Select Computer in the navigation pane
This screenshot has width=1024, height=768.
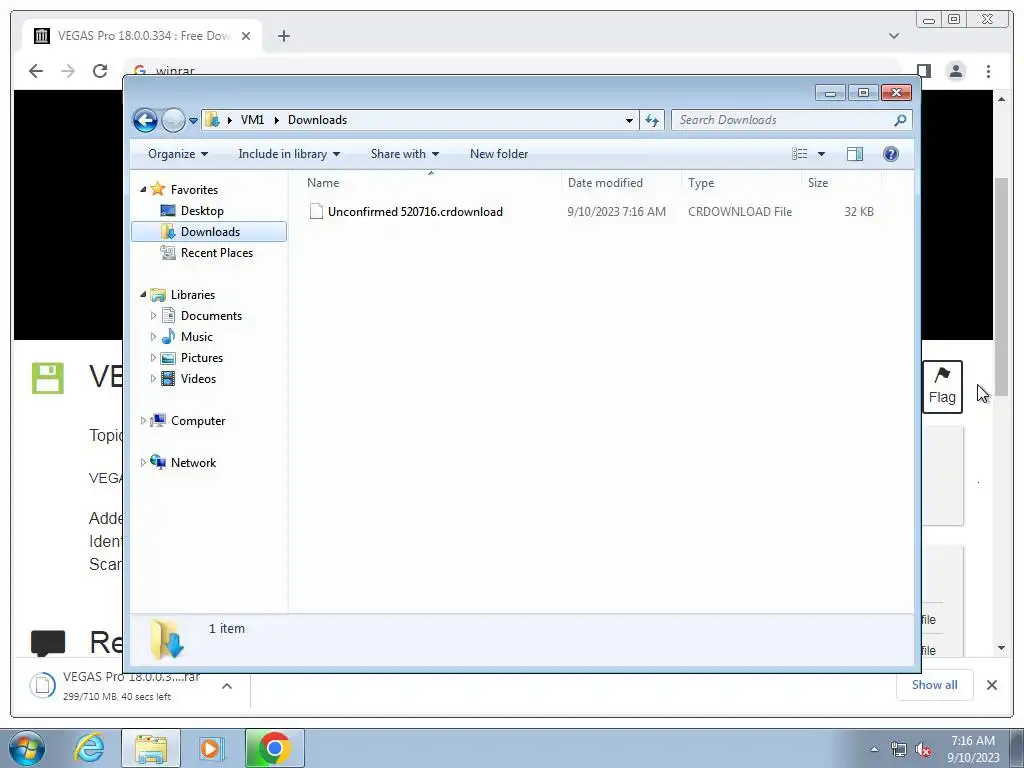(198, 421)
